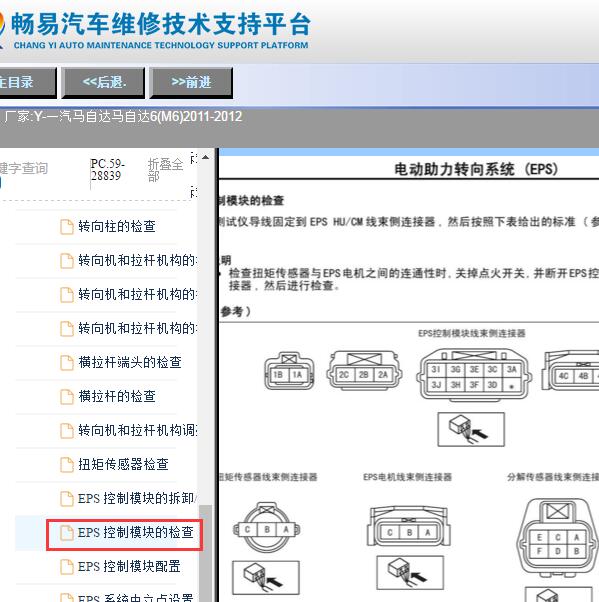The width and height of the screenshot is (599, 602).
Task: Click the document icon beside 转向机和拉杆机构调
Action: click(x=67, y=431)
